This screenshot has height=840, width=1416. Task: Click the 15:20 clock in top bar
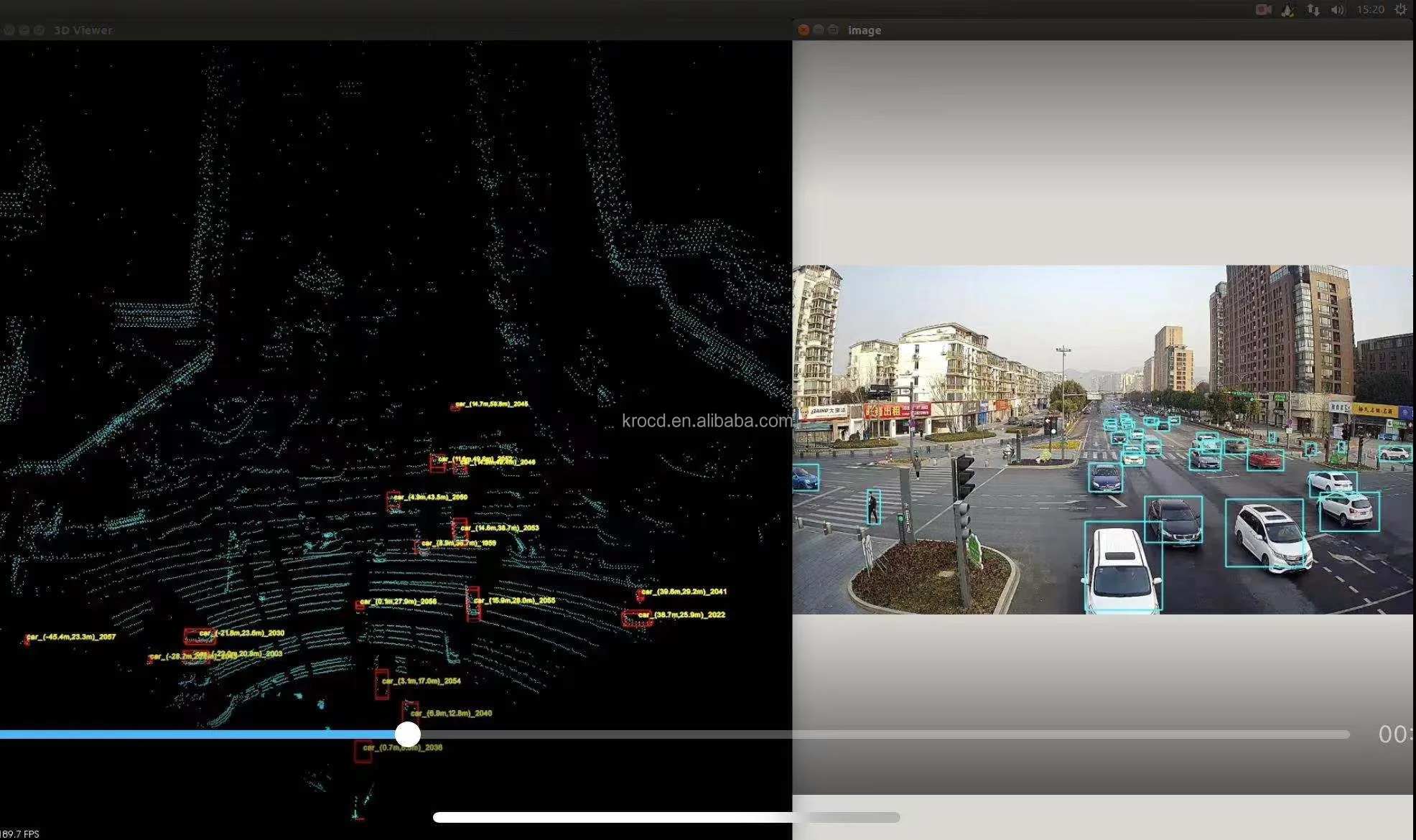[1370, 9]
